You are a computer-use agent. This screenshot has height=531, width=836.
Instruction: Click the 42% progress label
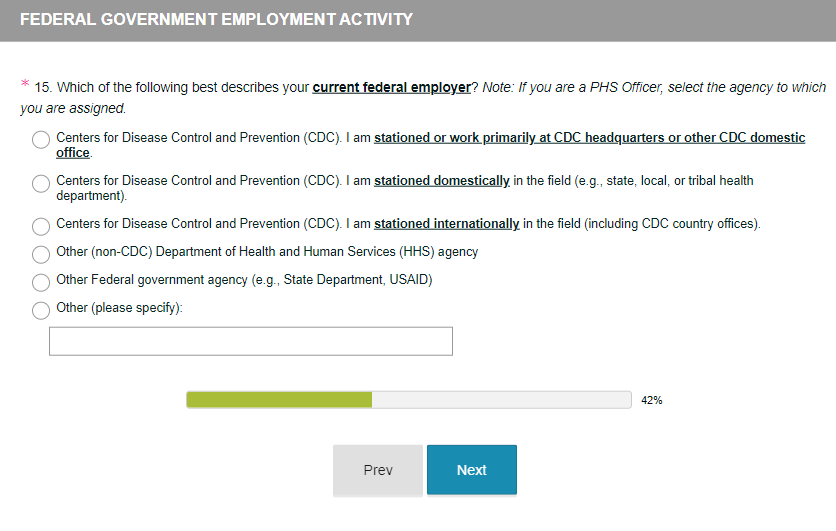coord(652,400)
